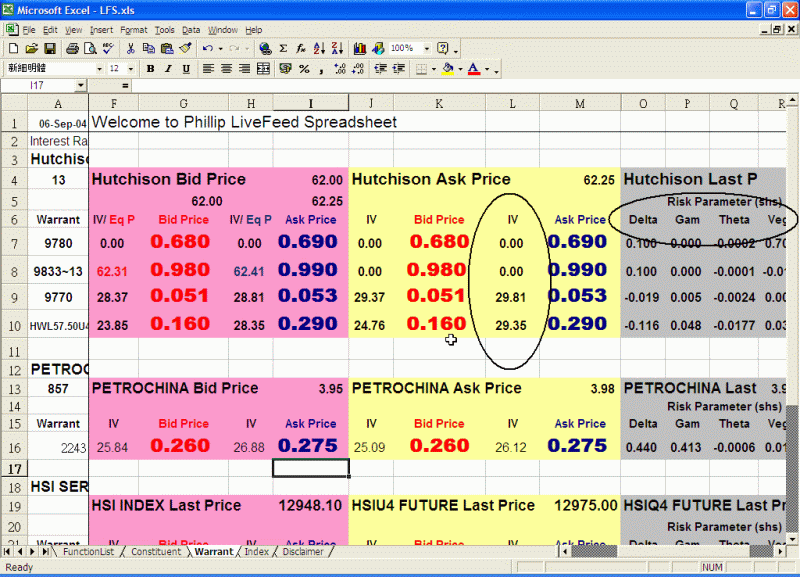The width and height of the screenshot is (800, 577).
Task: Toggle Underline formatting
Action: [x=186, y=69]
